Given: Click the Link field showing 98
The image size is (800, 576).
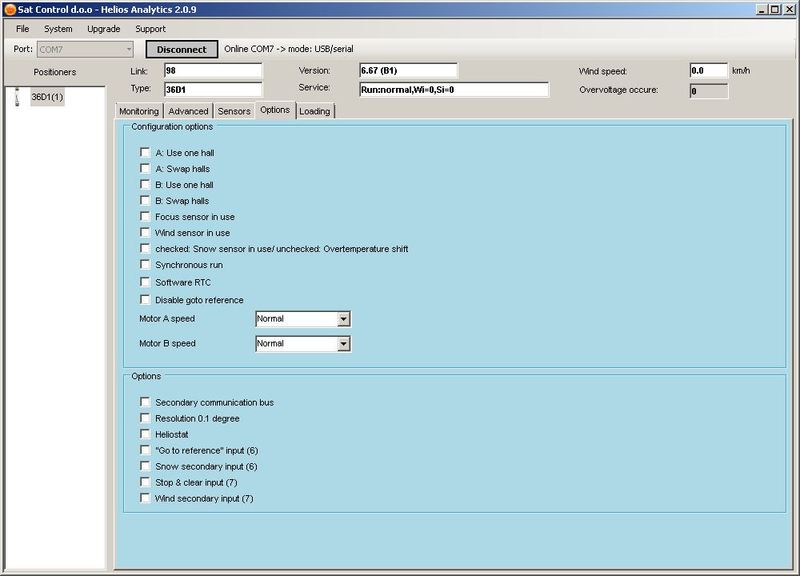Looking at the screenshot, I should [213, 70].
